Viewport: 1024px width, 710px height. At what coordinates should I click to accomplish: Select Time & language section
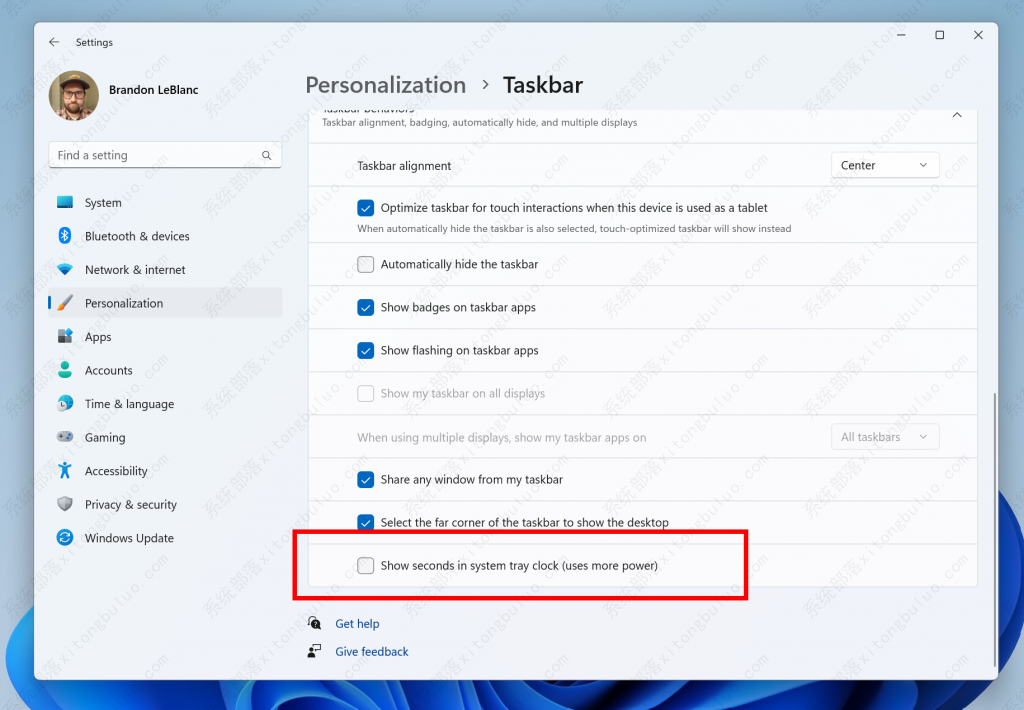coord(128,403)
